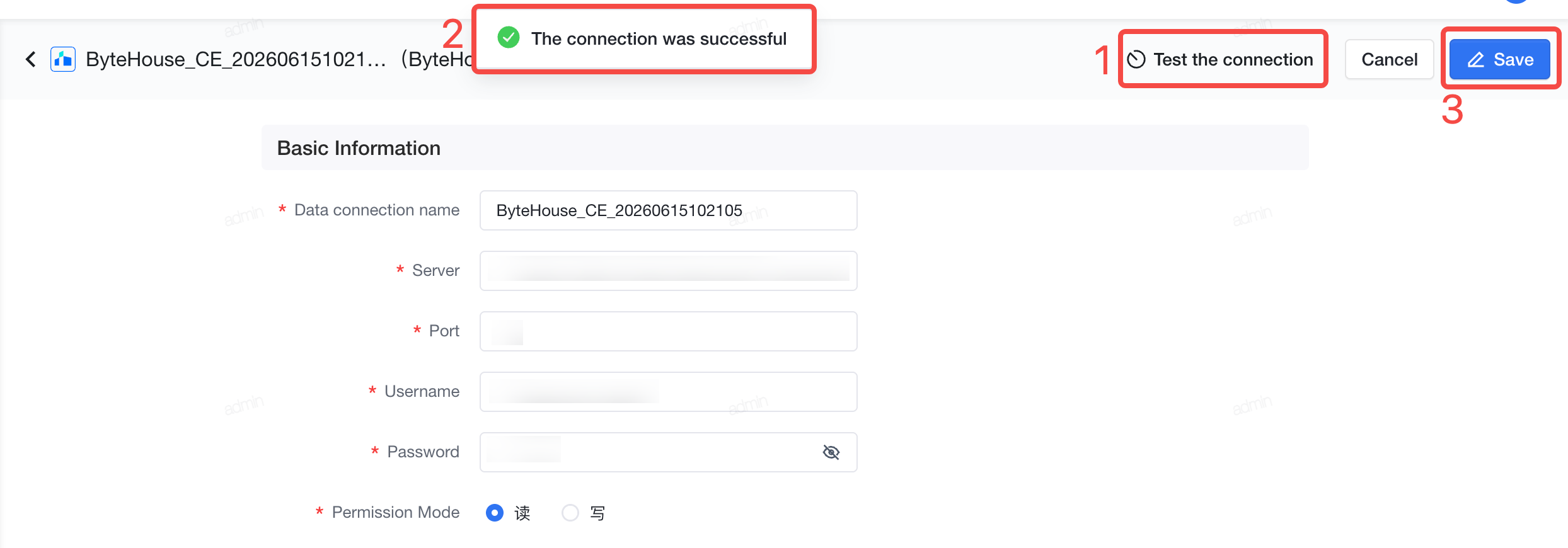Click the Save button label
Image resolution: width=1568 pixels, height=548 pixels.
click(1513, 59)
